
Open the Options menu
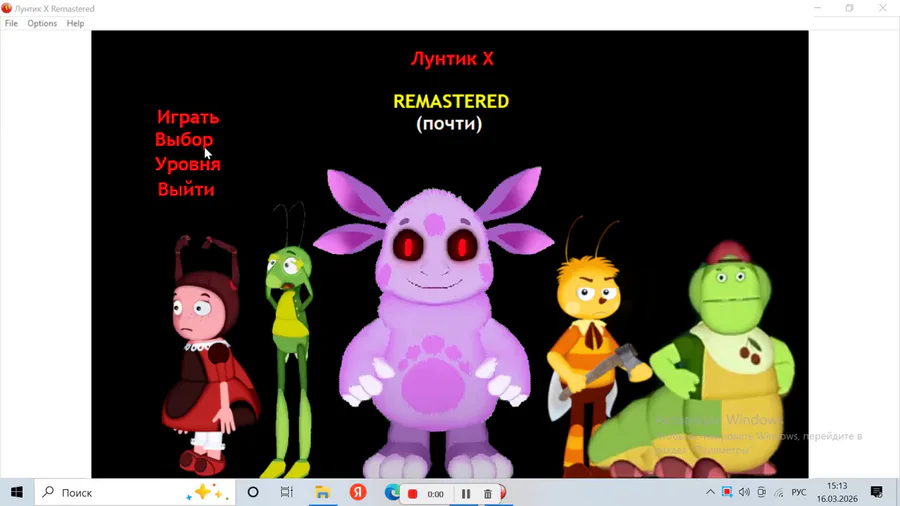point(42,24)
